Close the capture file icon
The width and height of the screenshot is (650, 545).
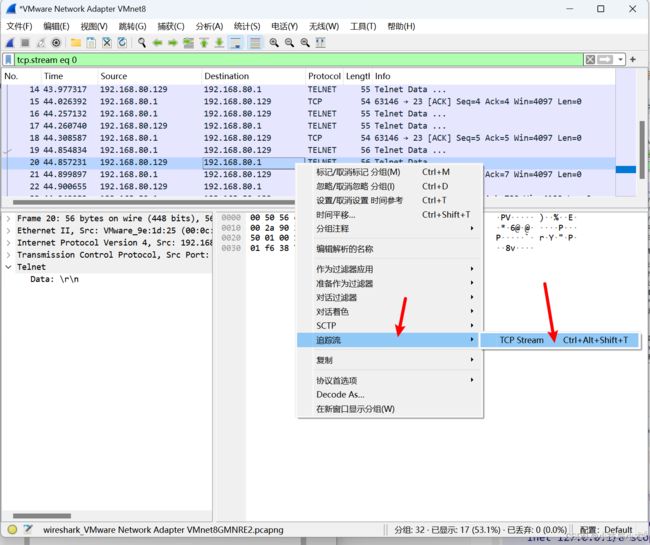click(x=107, y=42)
